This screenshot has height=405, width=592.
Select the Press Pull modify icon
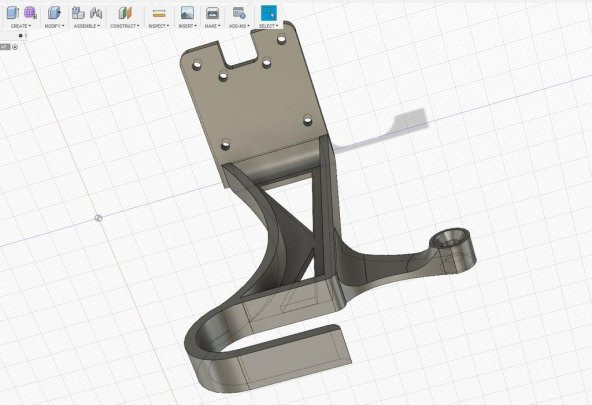pyautogui.click(x=54, y=12)
